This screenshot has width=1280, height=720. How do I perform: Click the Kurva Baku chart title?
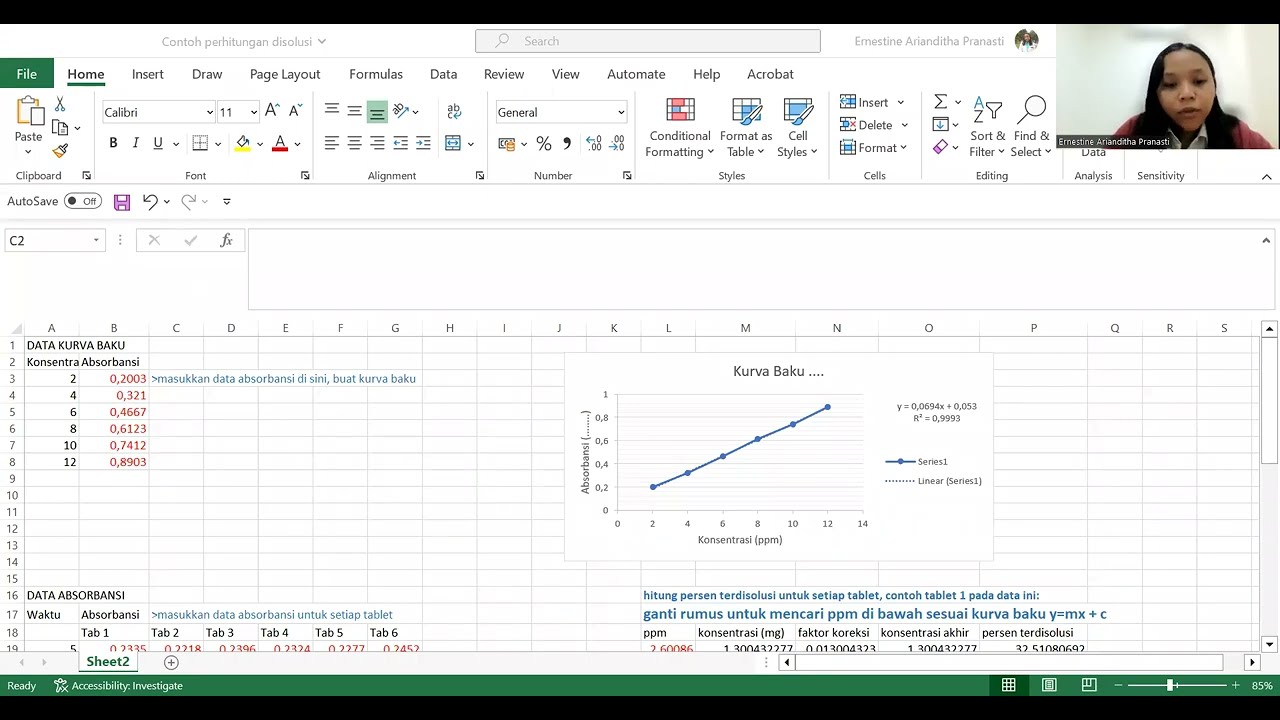coord(778,371)
